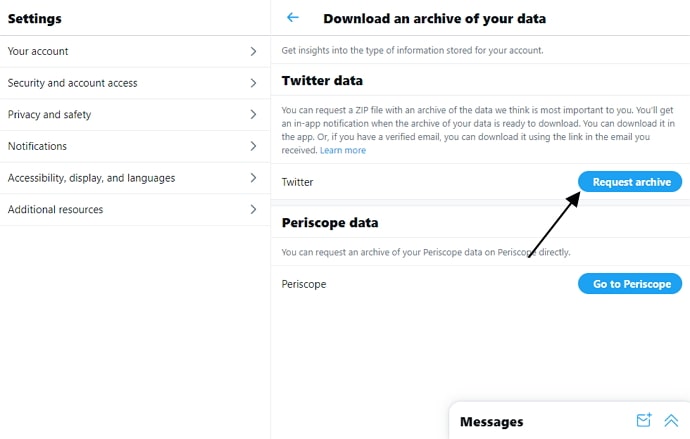Open chevron for Additional resources

(253, 209)
